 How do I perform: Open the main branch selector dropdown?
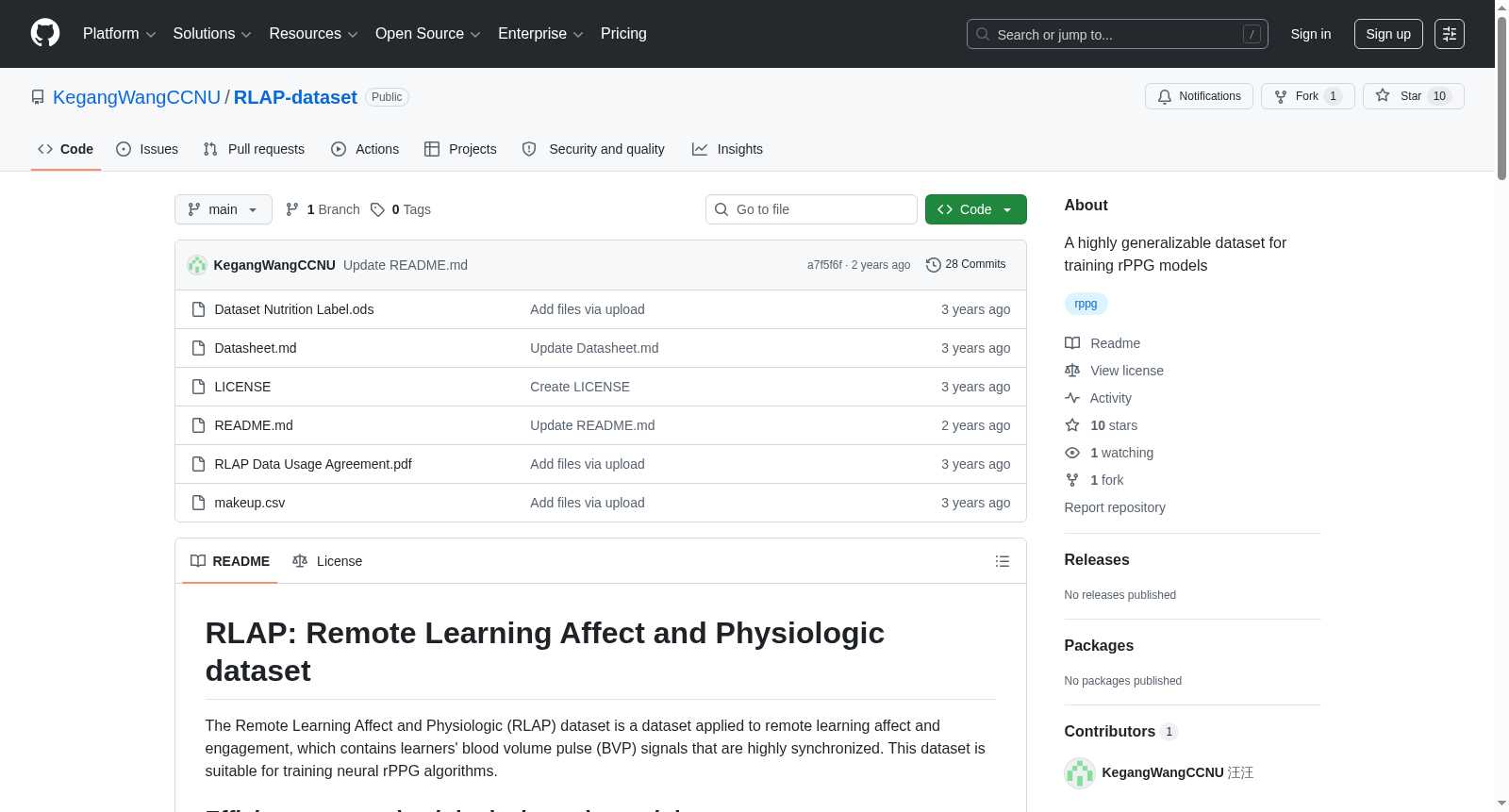[224, 209]
